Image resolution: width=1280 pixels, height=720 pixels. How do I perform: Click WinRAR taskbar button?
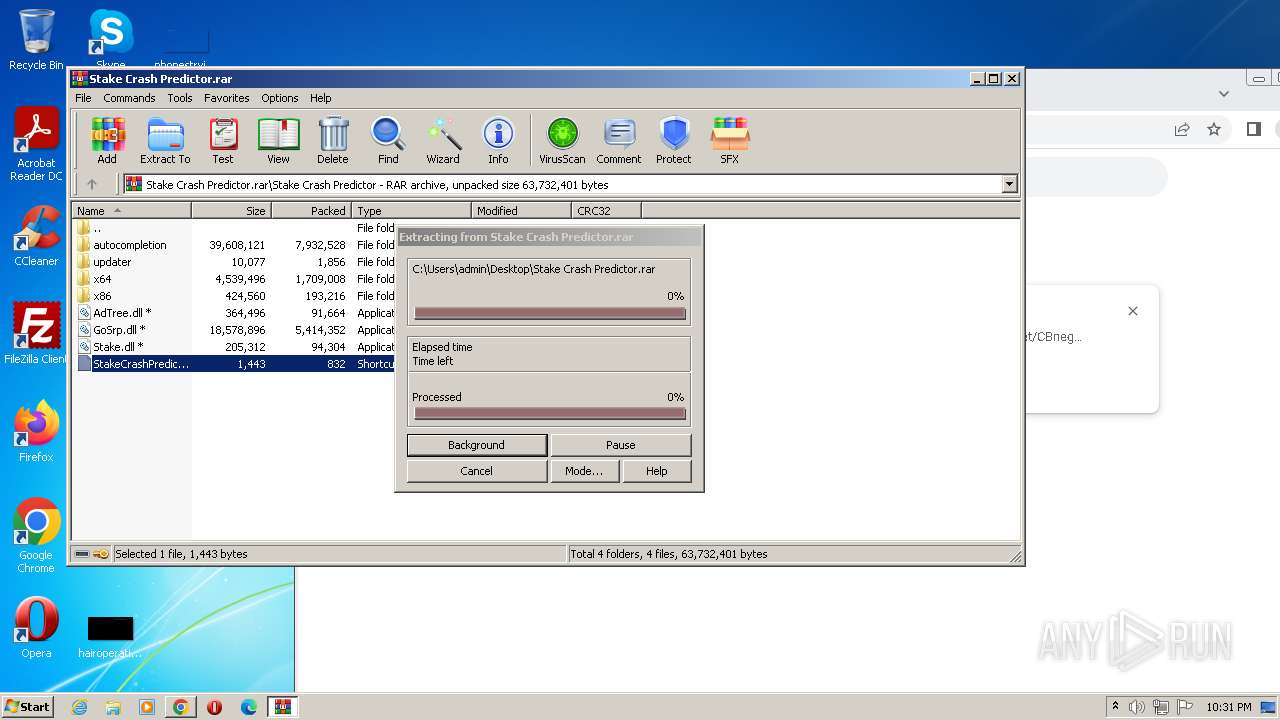pos(282,707)
